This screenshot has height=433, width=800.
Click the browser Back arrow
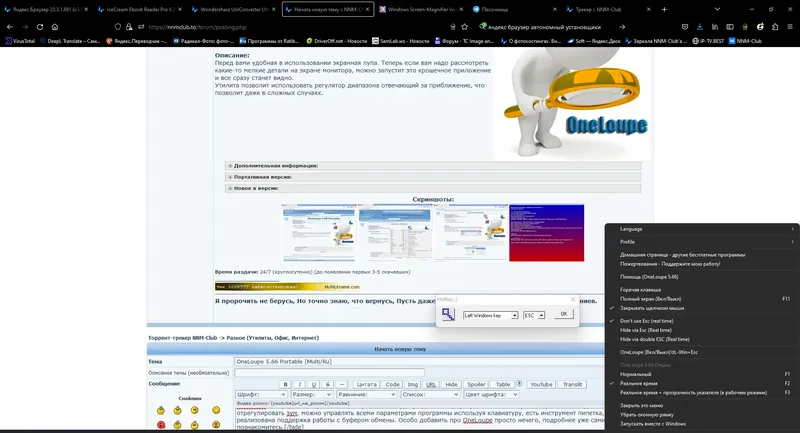10,27
